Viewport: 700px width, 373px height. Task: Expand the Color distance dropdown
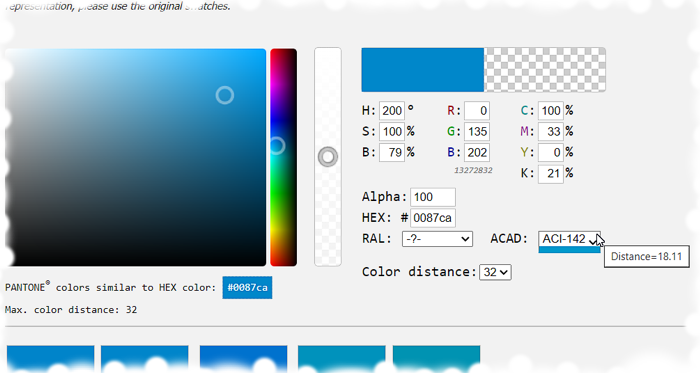coord(495,272)
